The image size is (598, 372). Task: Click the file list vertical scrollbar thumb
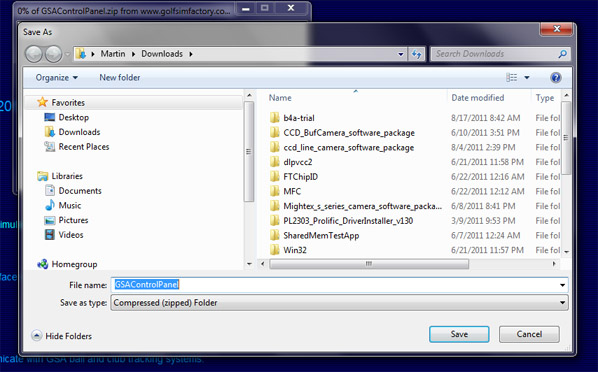tap(566, 137)
